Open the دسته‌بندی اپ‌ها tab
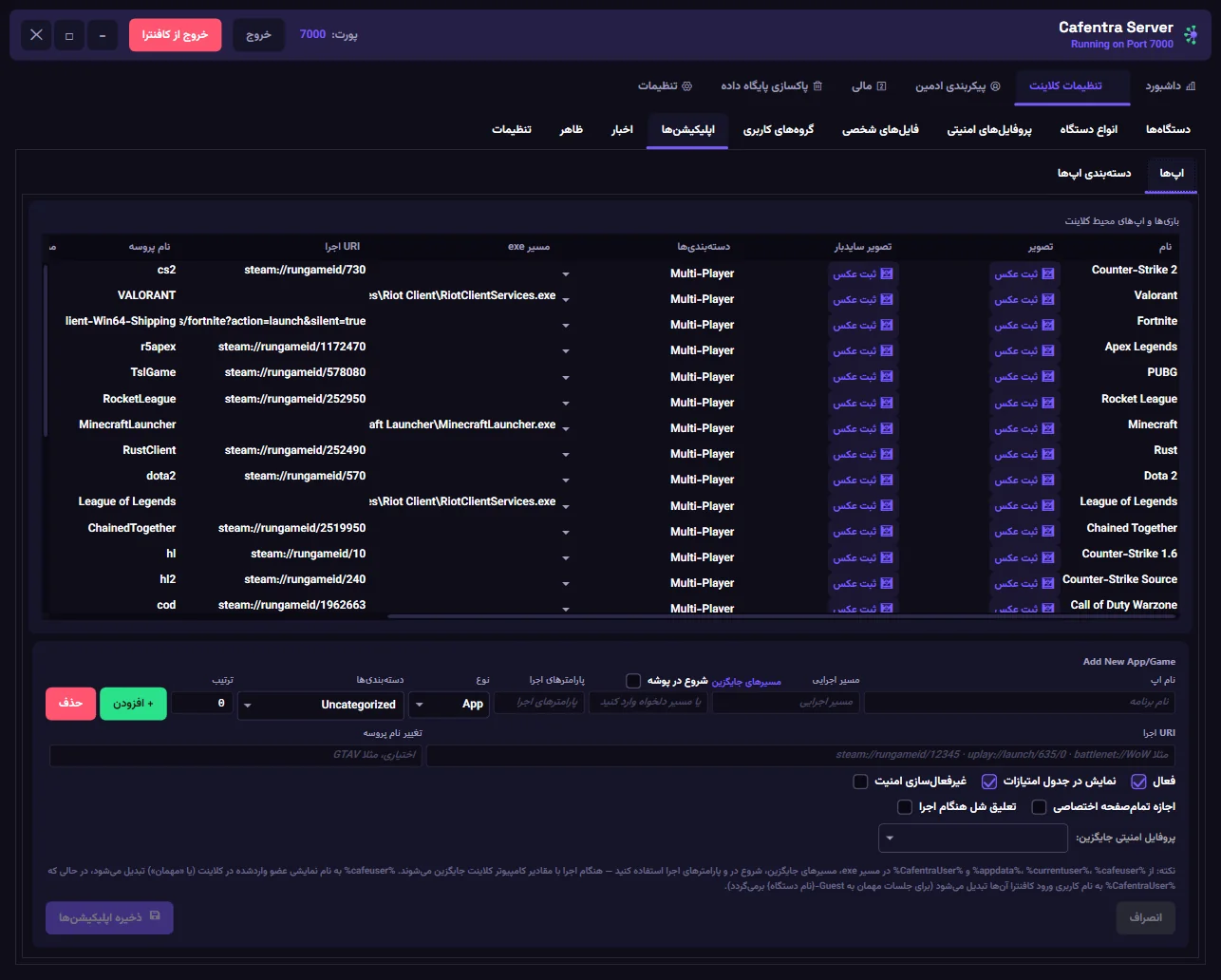 (1094, 173)
